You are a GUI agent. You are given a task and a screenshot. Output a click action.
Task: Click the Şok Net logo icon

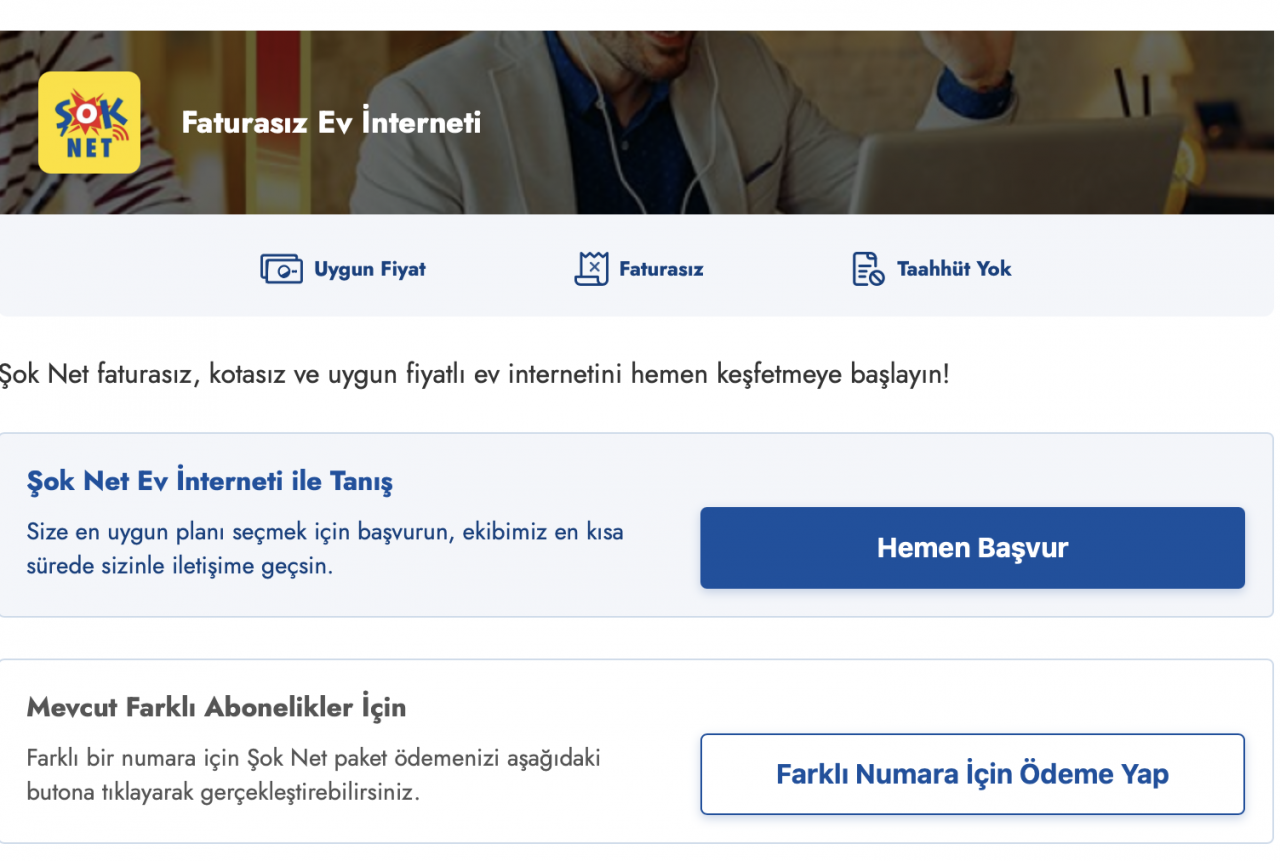point(89,123)
